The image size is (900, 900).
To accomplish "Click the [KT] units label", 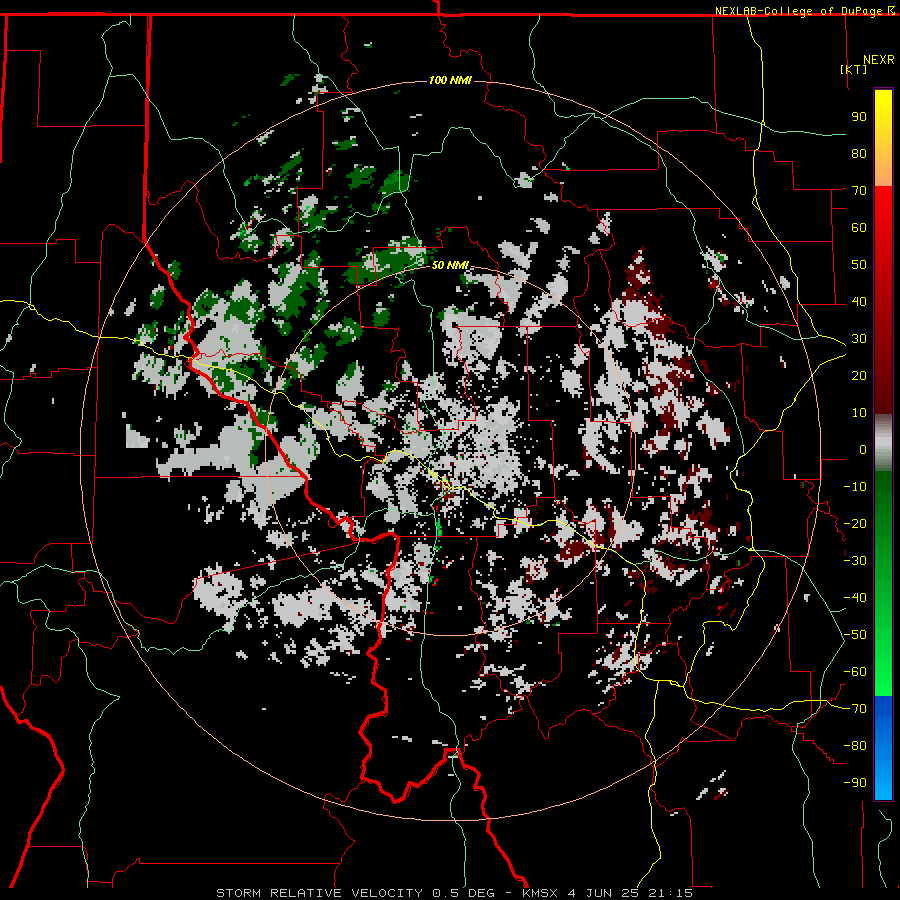I will coord(853,69).
